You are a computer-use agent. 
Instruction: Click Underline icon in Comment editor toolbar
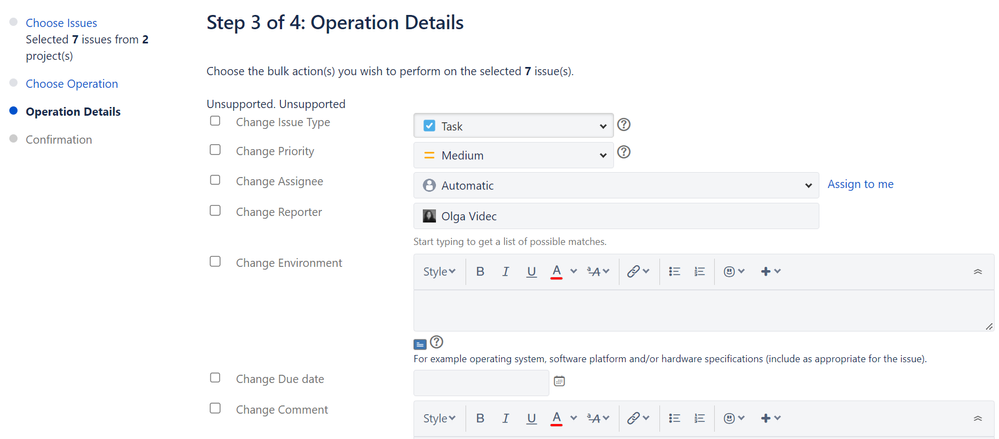[531, 418]
